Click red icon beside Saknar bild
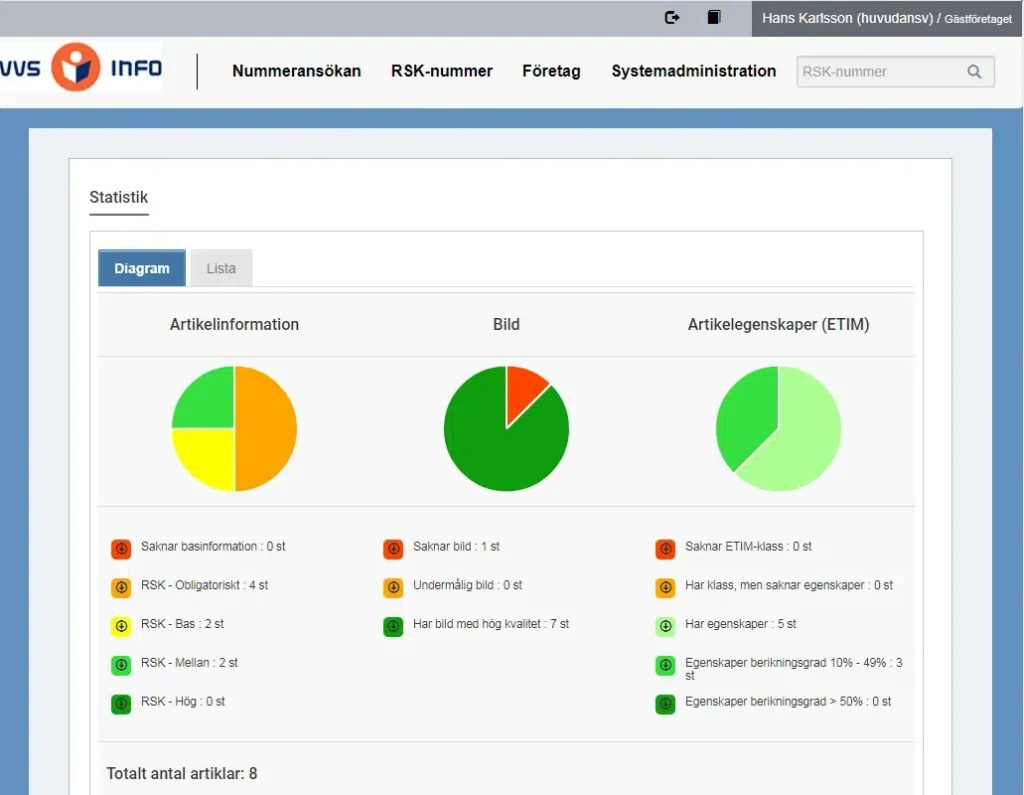This screenshot has width=1024, height=795. tap(393, 549)
